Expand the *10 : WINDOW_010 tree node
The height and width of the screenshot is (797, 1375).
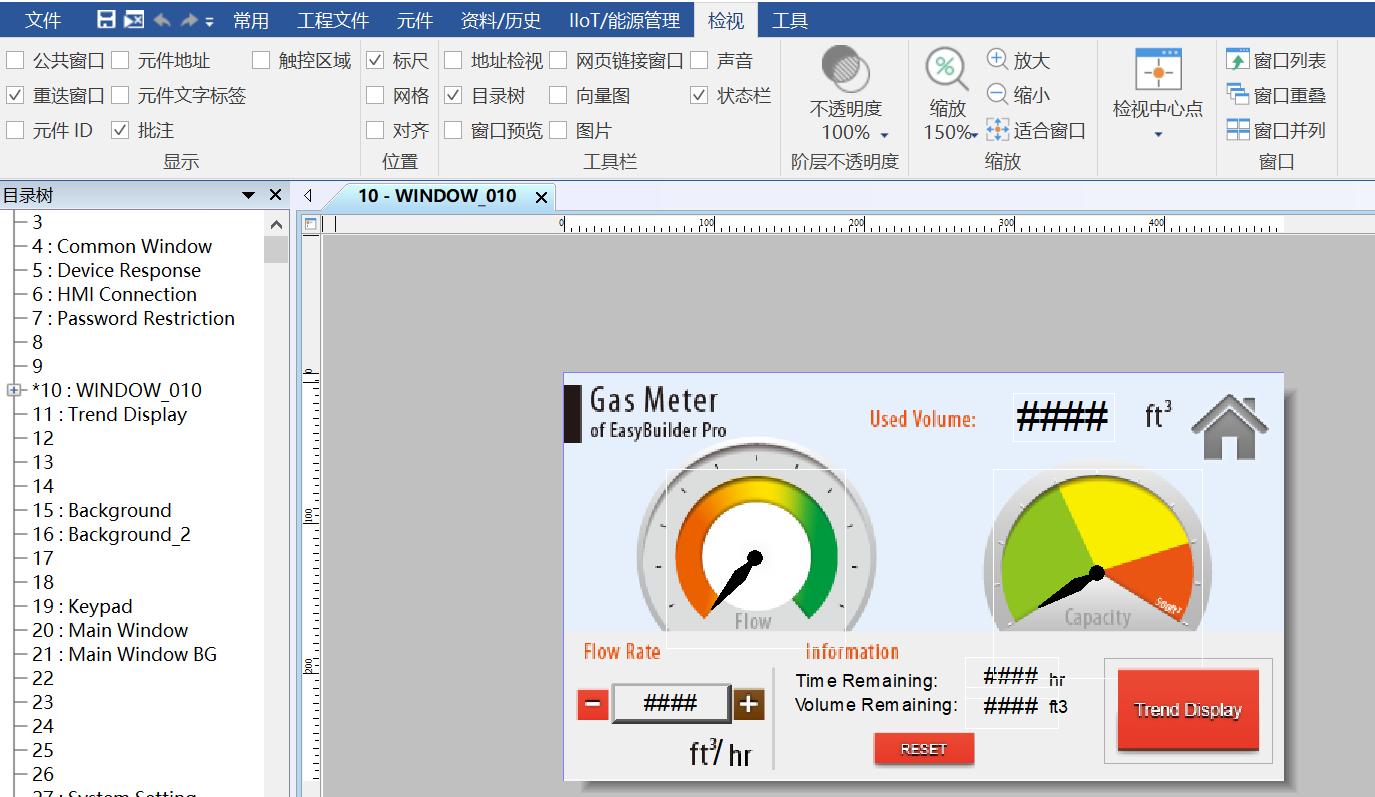pyautogui.click(x=14, y=390)
